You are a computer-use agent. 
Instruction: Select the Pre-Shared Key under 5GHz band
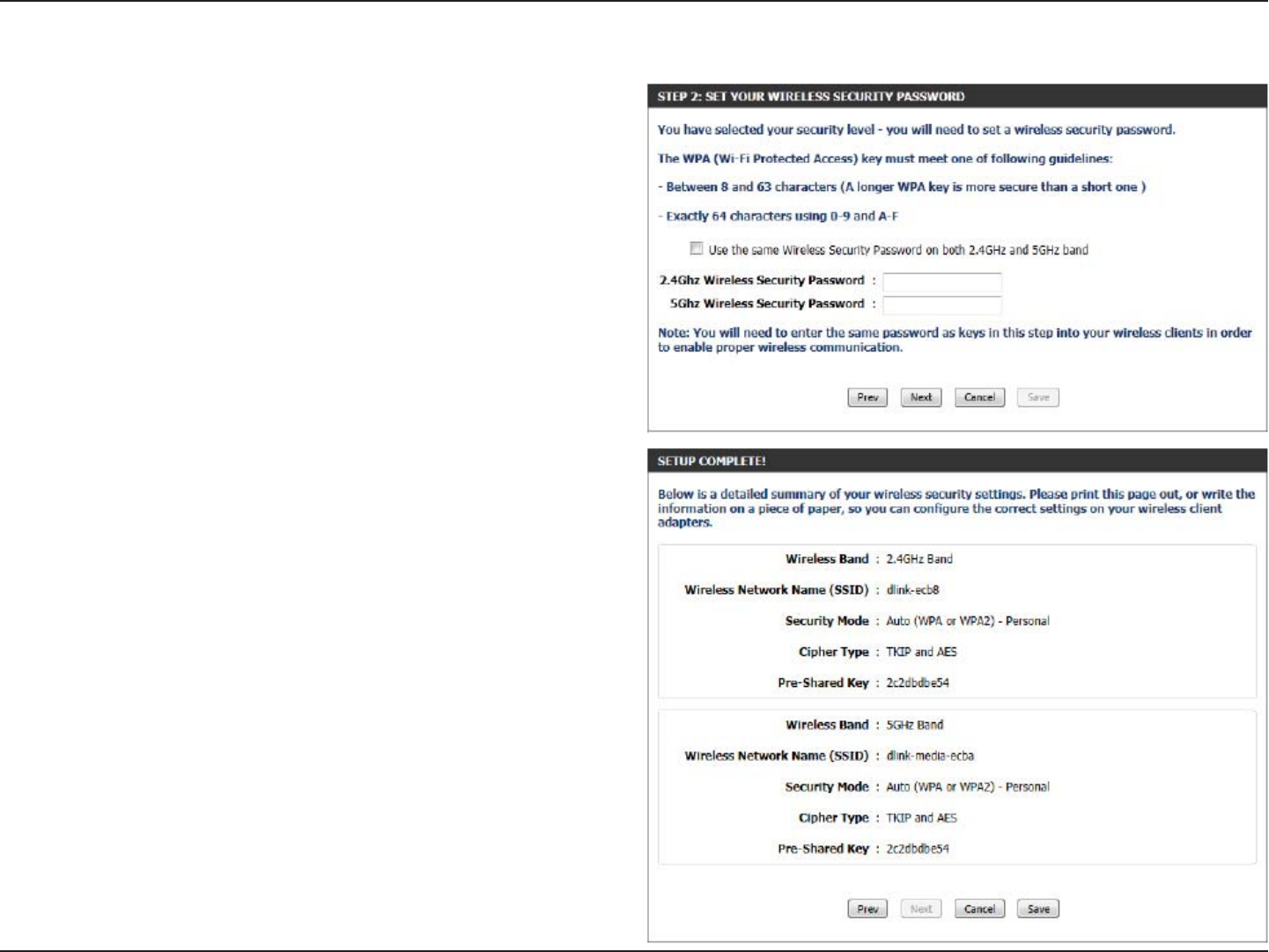918,849
